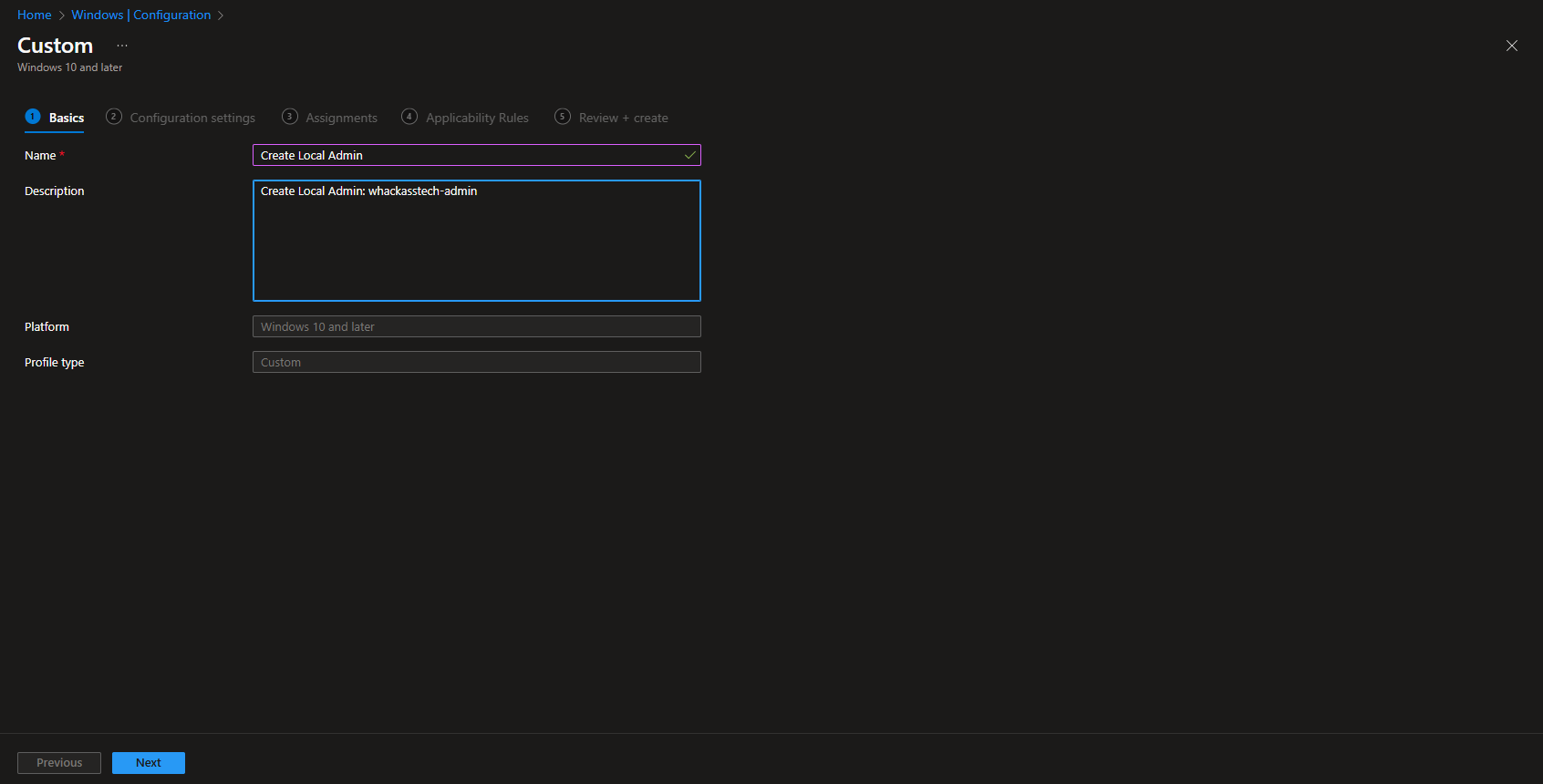Click the green validation checkmark in Name

[x=689, y=155]
